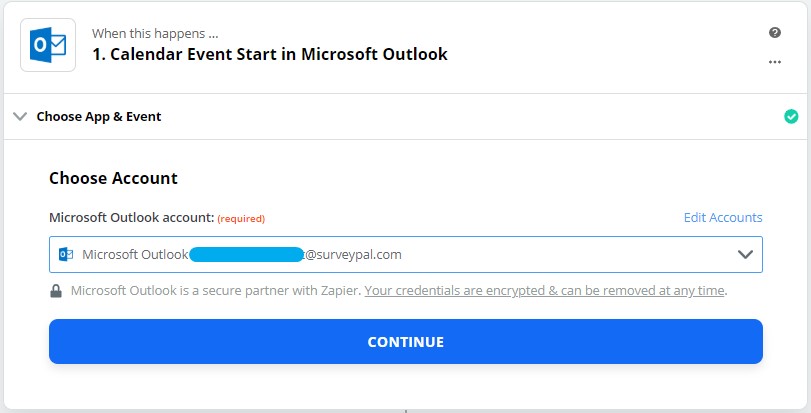Click the red required indicator text
Screen dimensions: 811x413
tap(241, 219)
